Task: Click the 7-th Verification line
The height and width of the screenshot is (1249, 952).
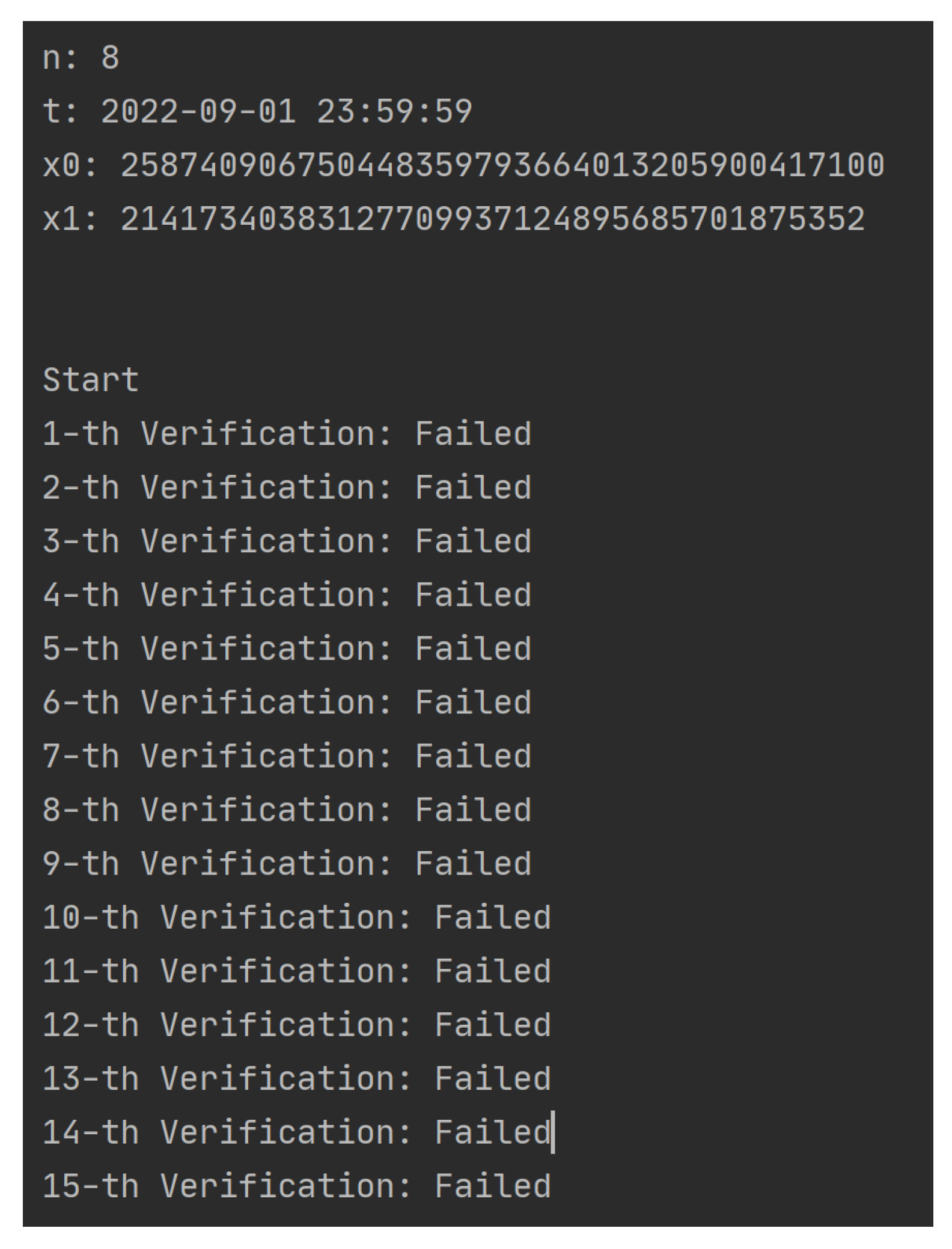Action: click(x=287, y=756)
